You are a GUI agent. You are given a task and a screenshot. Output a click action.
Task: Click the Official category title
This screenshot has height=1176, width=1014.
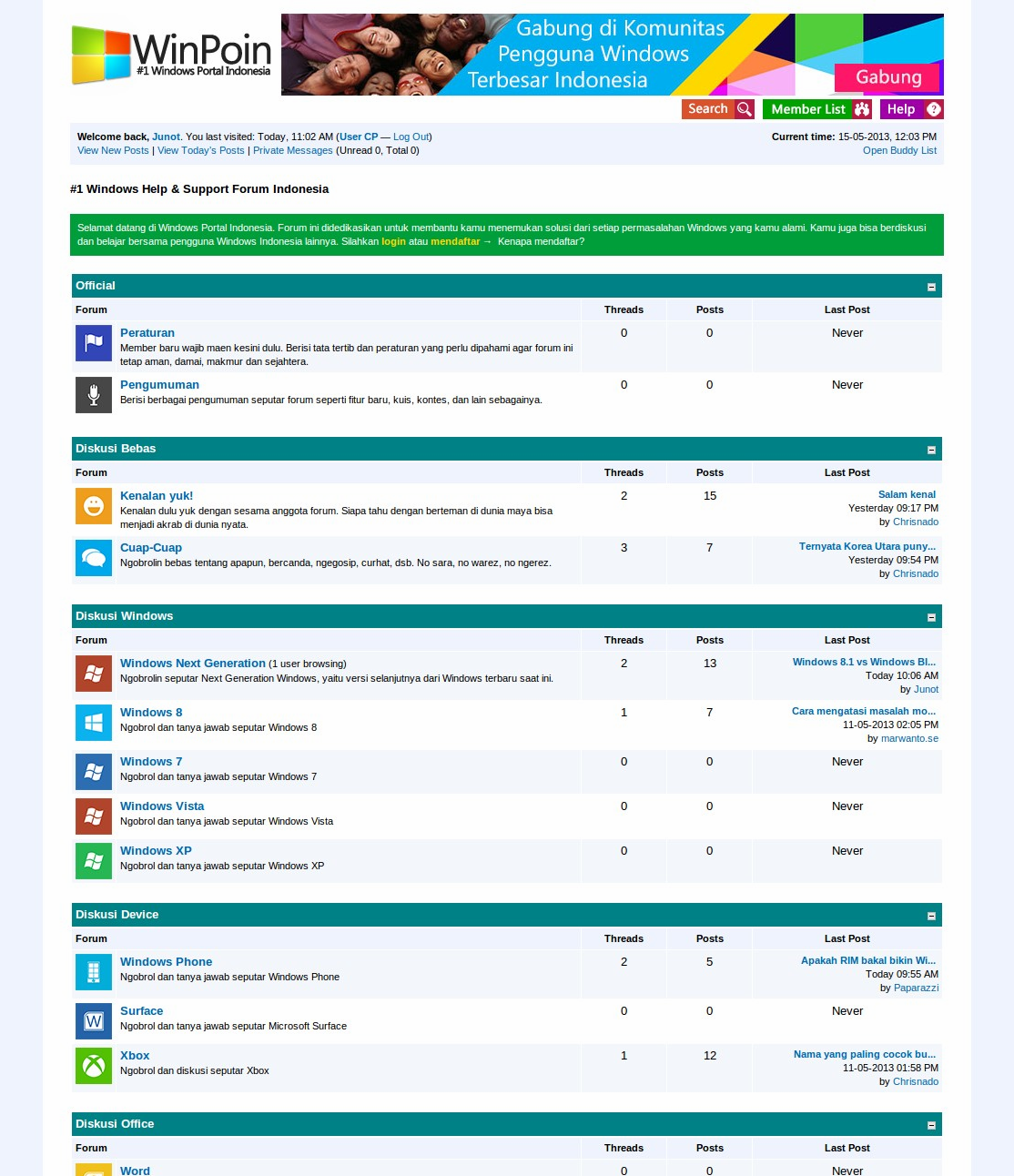96,286
